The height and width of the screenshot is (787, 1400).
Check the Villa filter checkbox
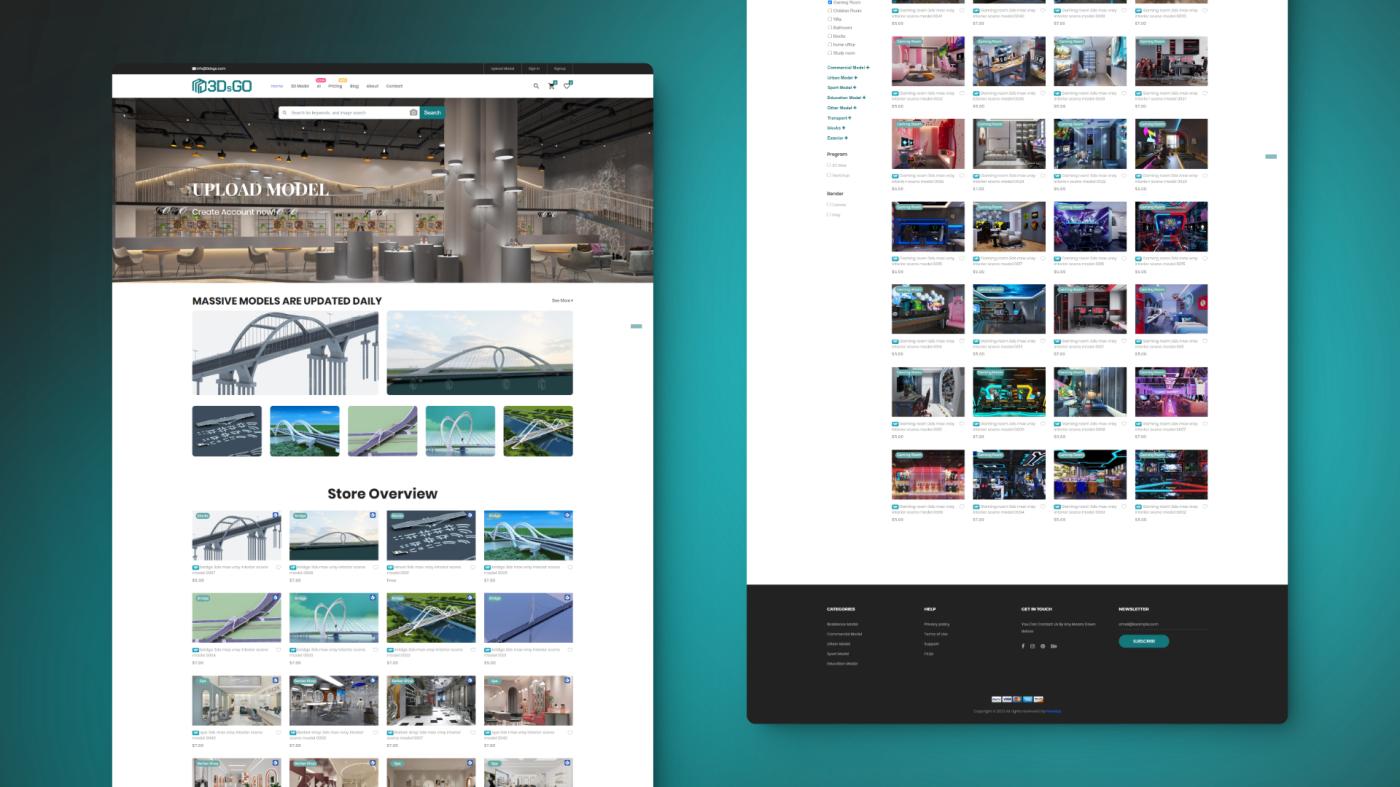830,19
